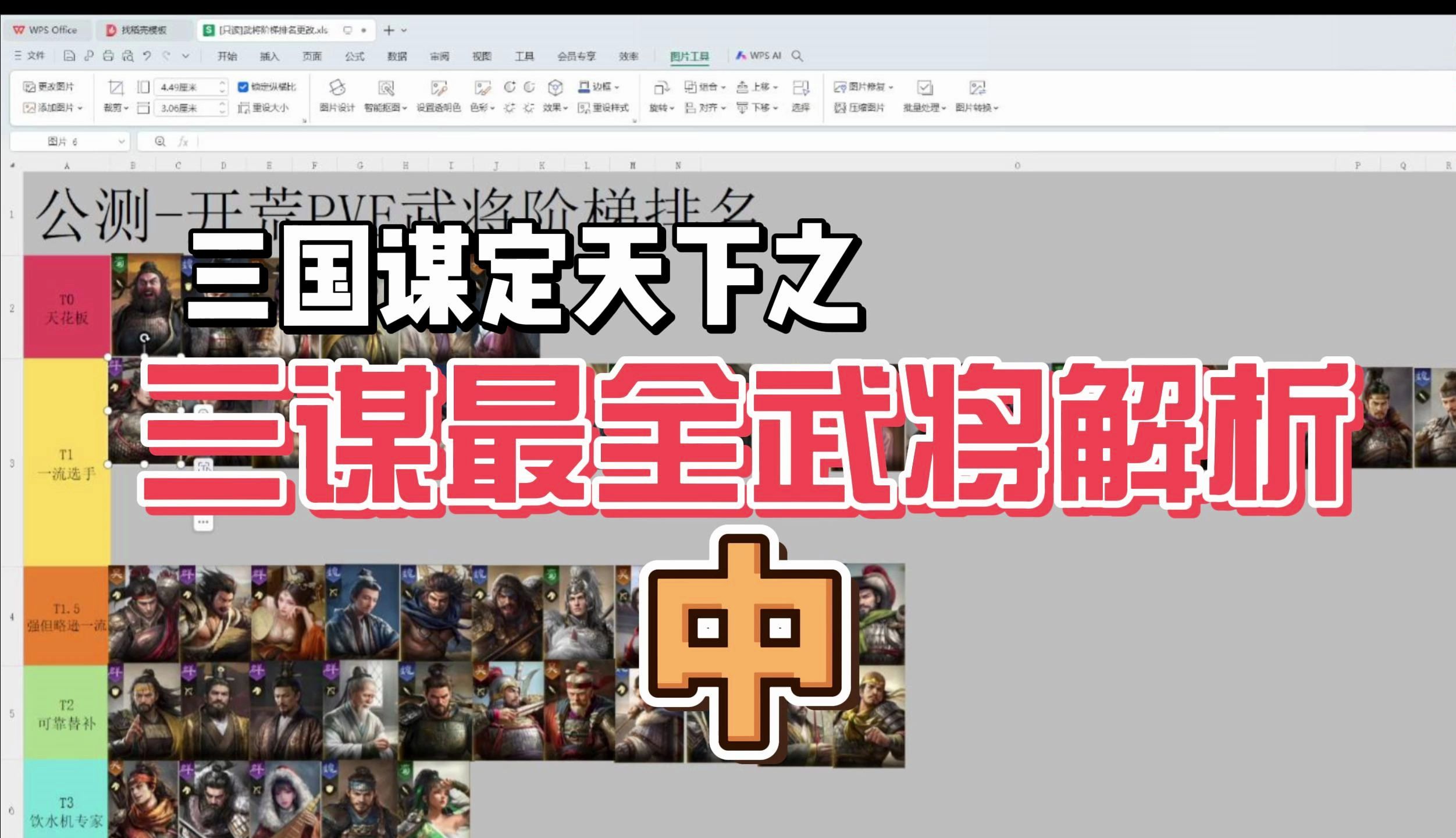Click the search magnifier beside WPS AI
Screen dimensions: 1456x838
coord(798,56)
